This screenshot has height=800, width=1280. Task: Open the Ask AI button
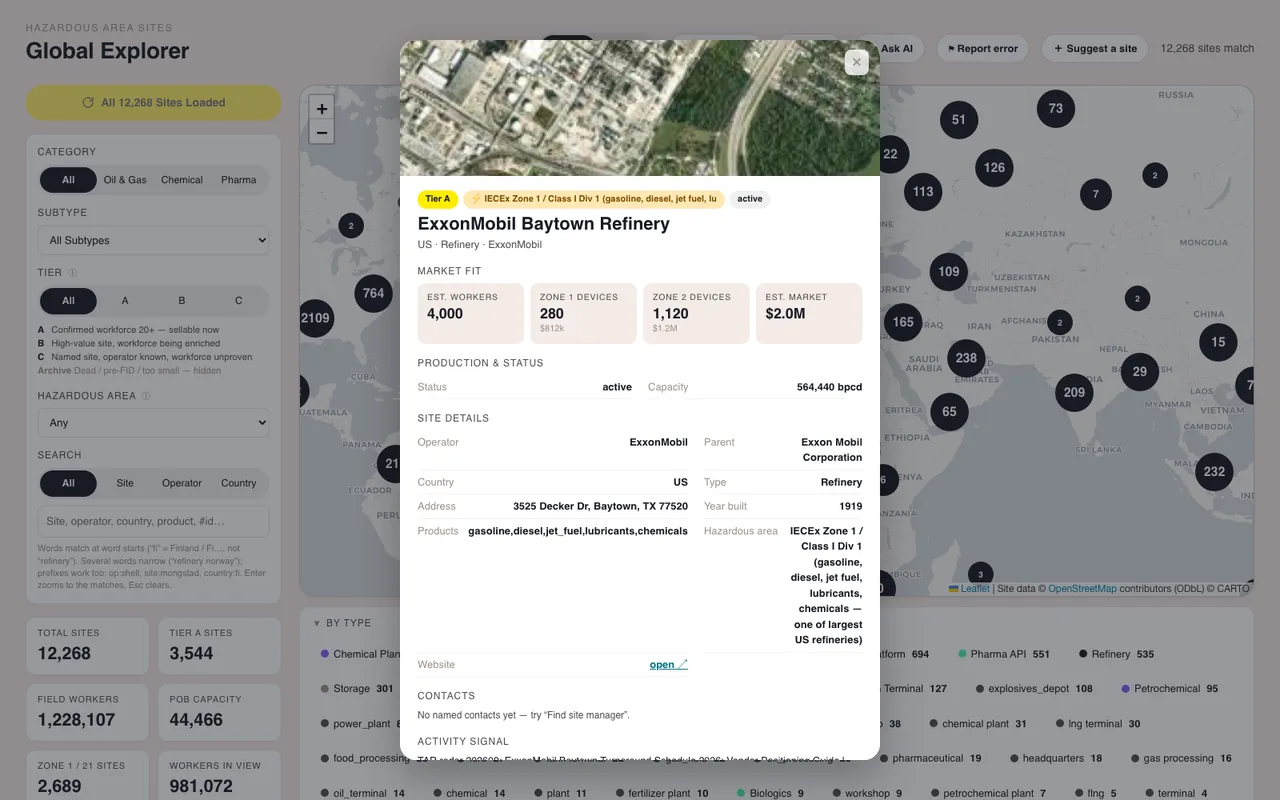click(x=896, y=48)
